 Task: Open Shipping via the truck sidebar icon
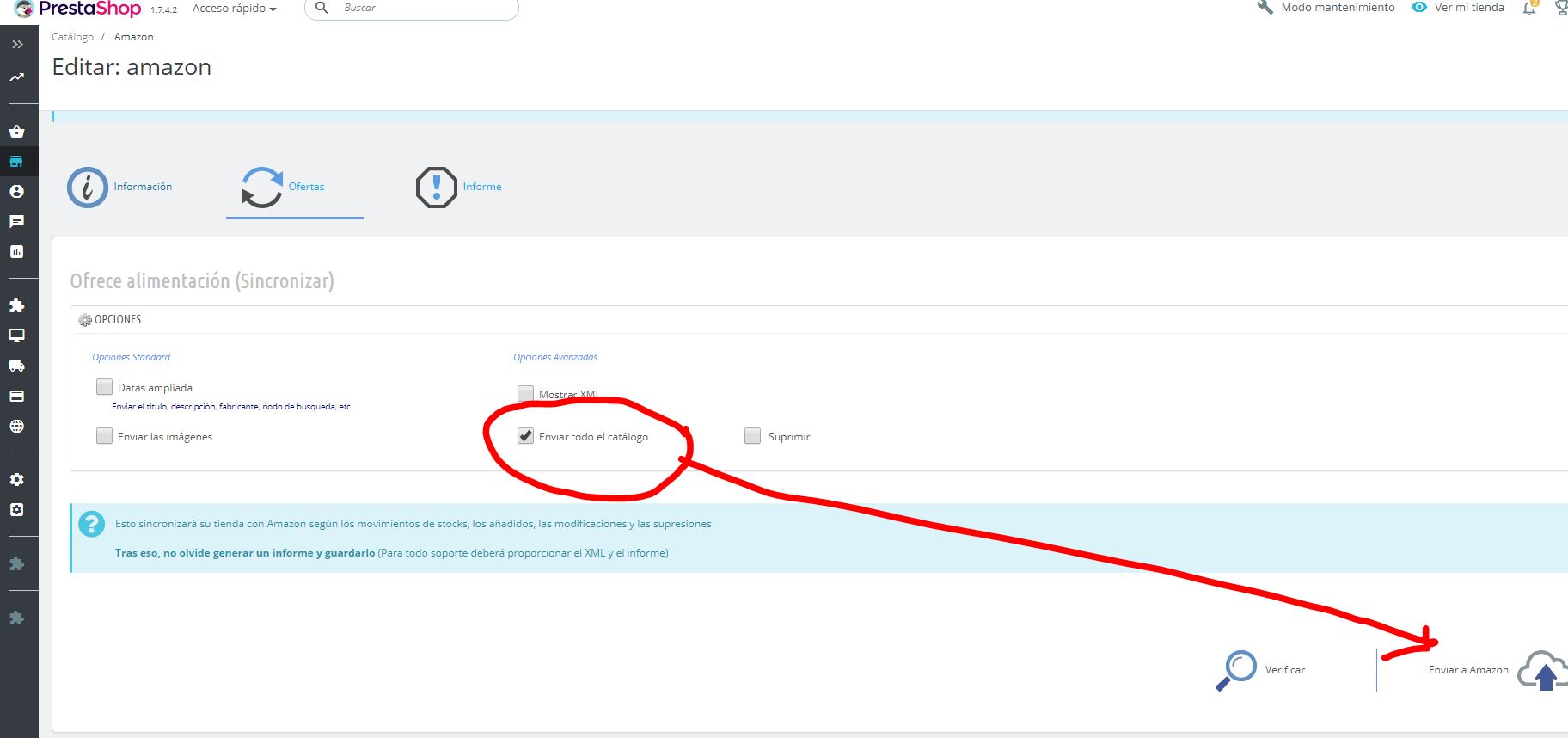click(x=16, y=366)
